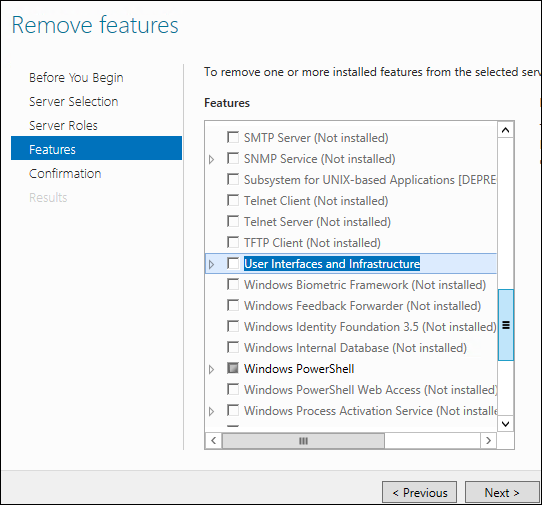Expand the Windows PowerShell node
Viewport: 542px width, 505px height.
[212, 370]
